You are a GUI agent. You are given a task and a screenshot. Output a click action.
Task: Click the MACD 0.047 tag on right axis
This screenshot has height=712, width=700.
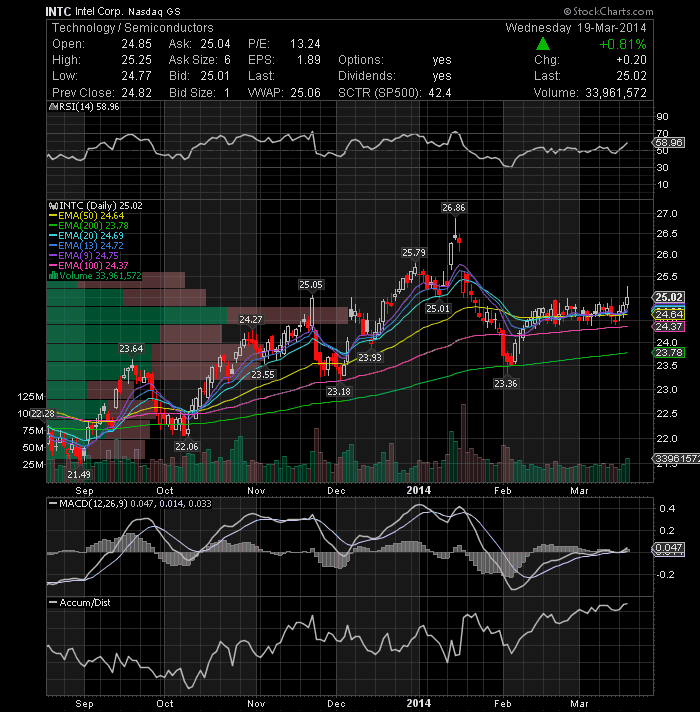[669, 548]
